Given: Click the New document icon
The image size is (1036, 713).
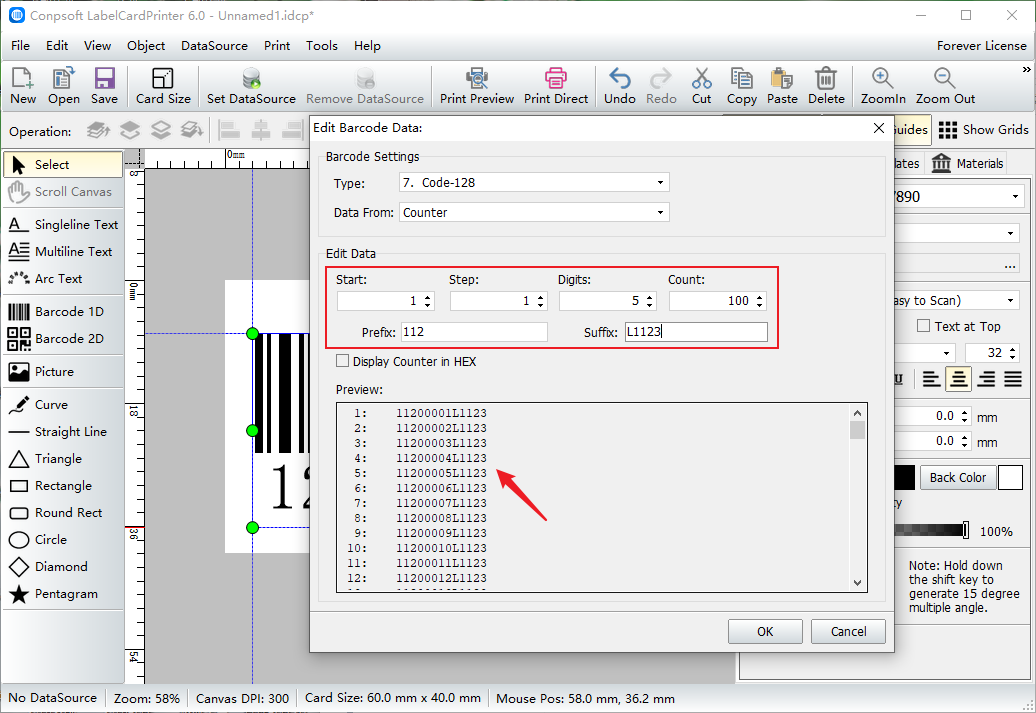Looking at the screenshot, I should pos(22,86).
